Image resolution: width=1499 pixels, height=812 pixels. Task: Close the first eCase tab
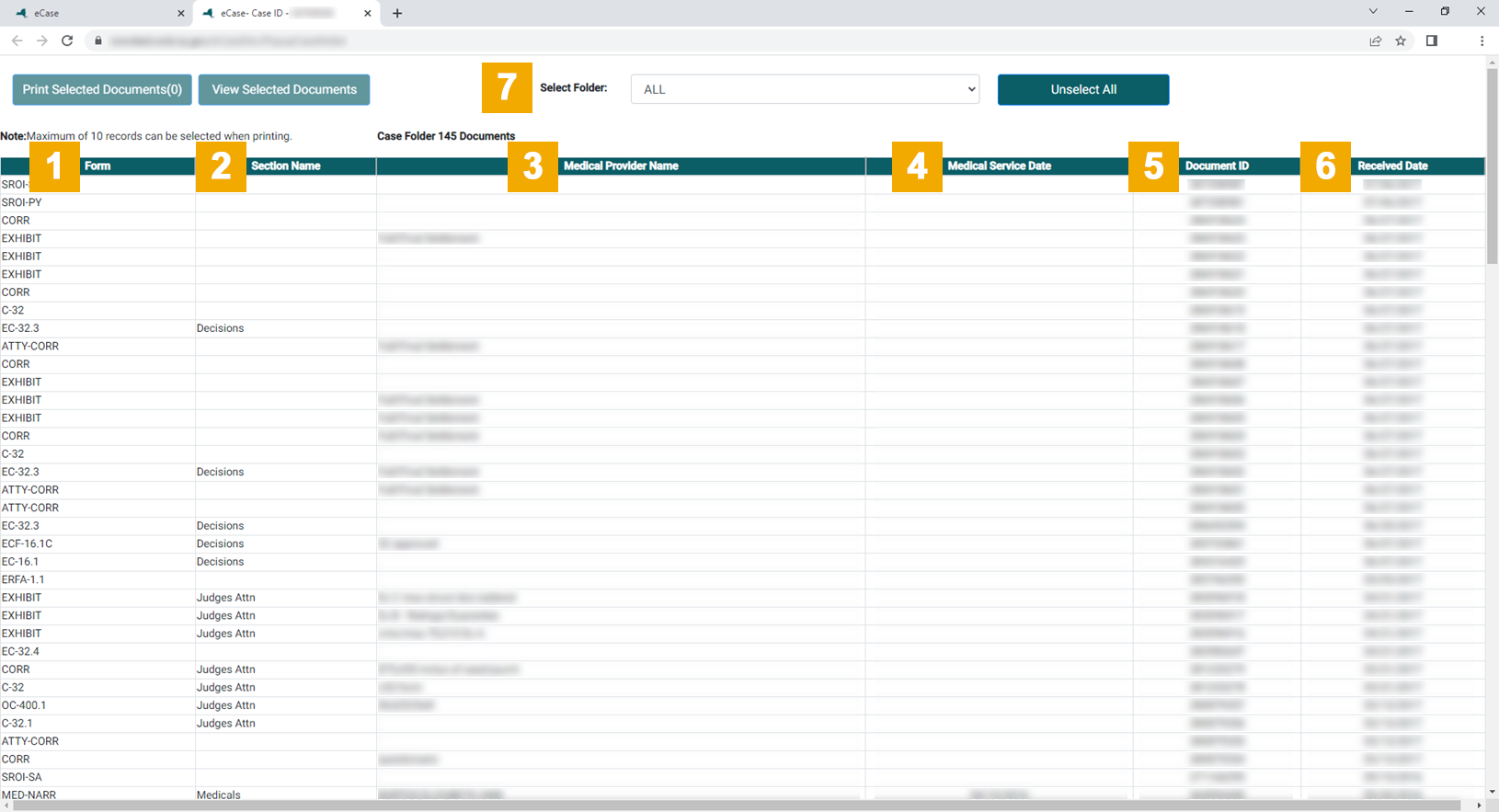pyautogui.click(x=181, y=14)
